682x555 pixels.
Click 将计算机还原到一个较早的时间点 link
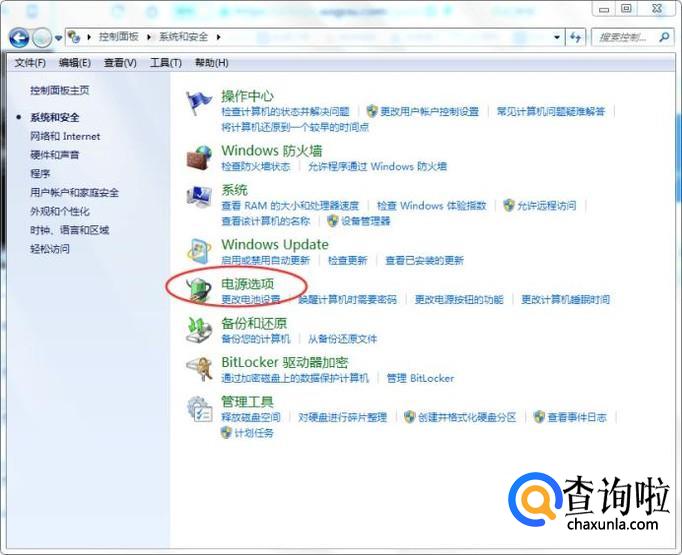click(295, 127)
